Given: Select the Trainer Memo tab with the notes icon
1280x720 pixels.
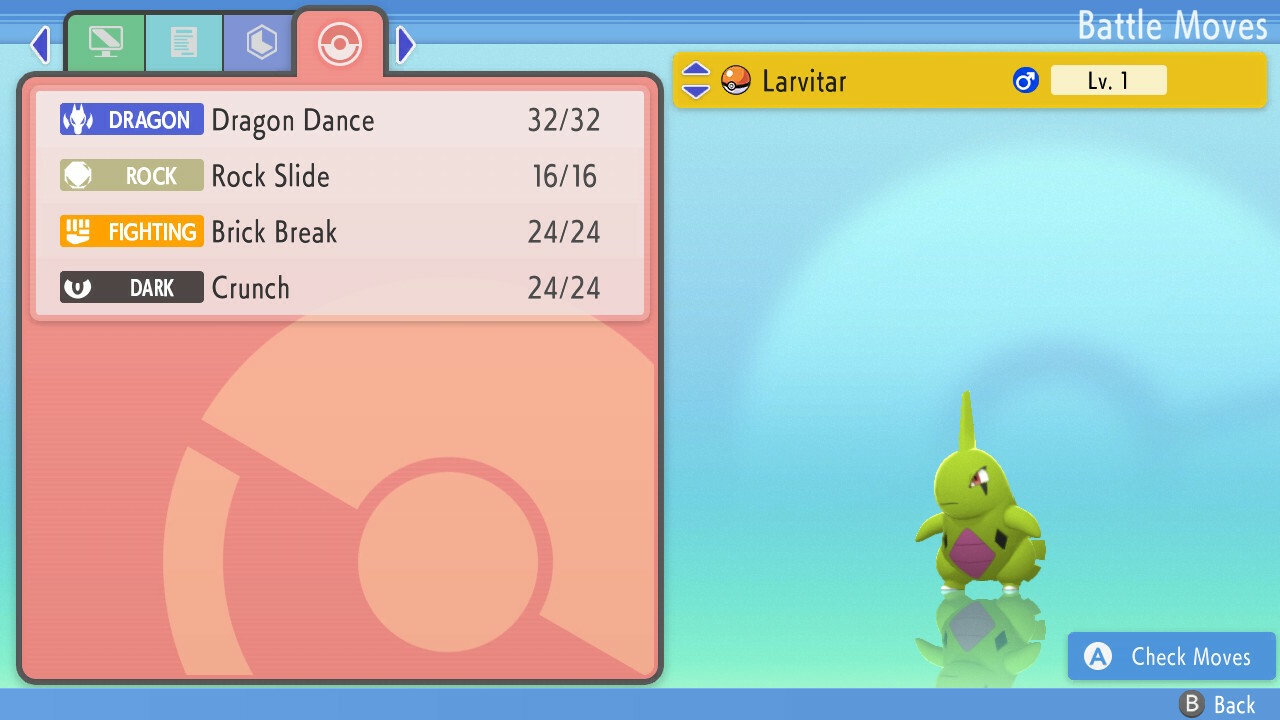Looking at the screenshot, I should 184,42.
